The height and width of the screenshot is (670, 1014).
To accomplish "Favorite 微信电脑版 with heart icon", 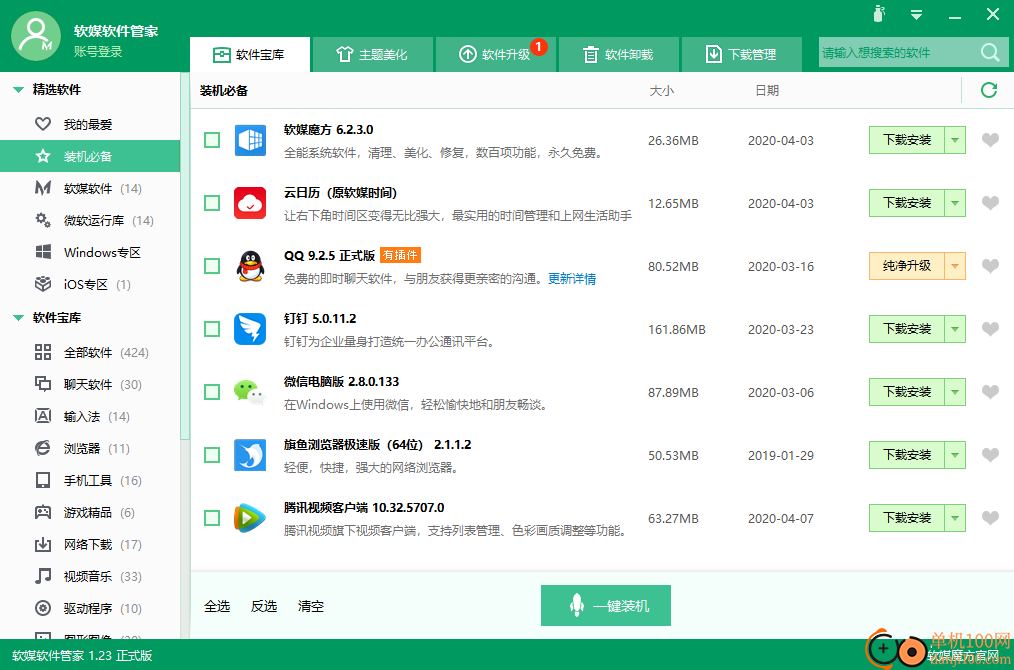I will (x=990, y=391).
